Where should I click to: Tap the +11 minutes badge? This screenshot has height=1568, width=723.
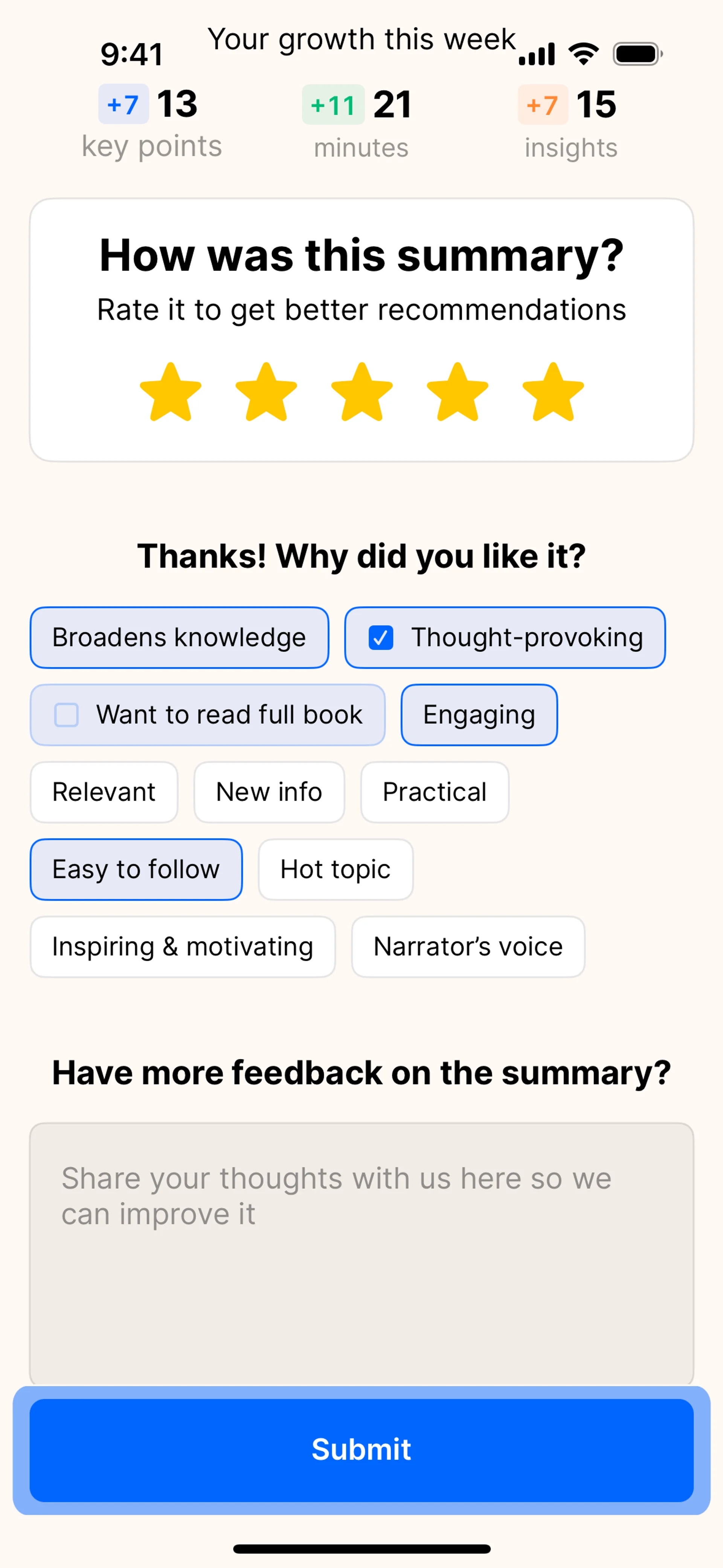tap(333, 105)
